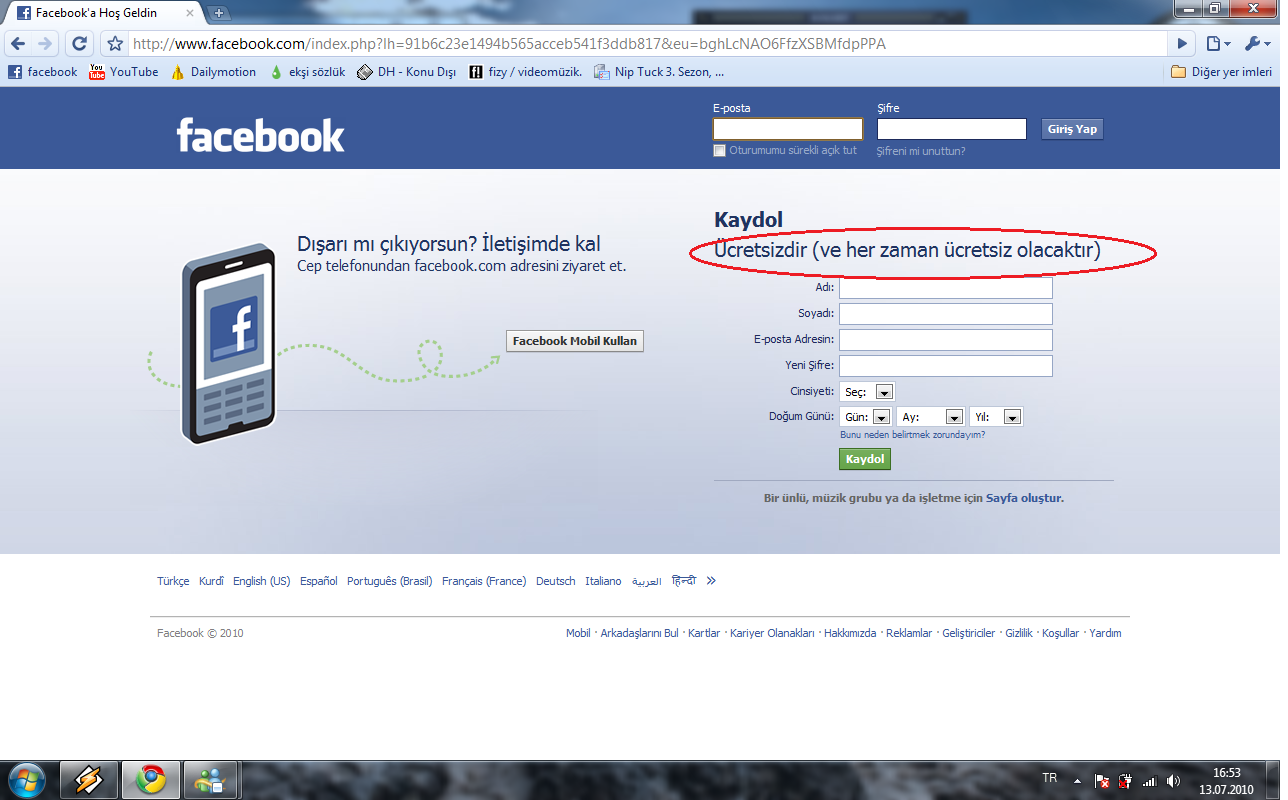Click the volume speaker tray icon
The image size is (1288, 800).
point(1173,781)
